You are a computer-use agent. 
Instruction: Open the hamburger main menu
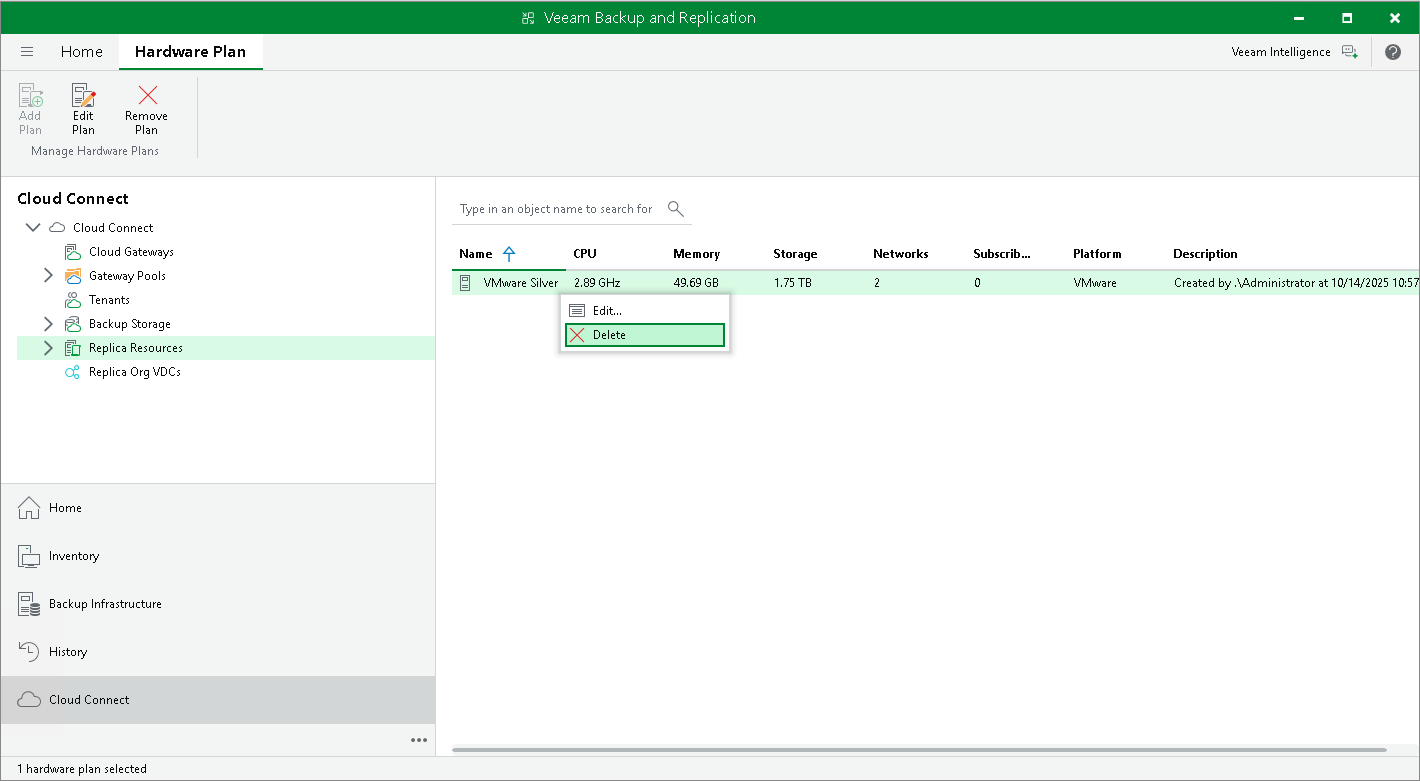27,52
